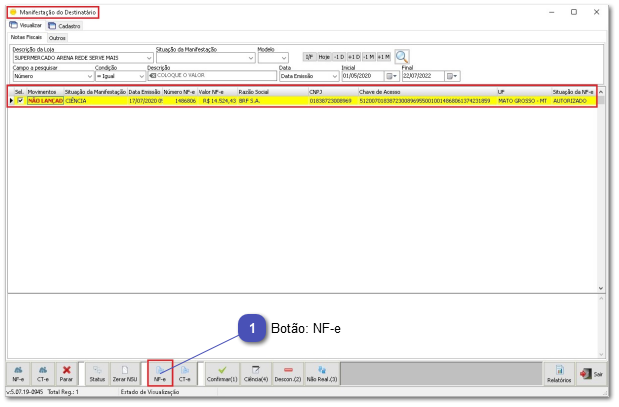
Task: Select the Outros sub-tab
Action: 57,38
